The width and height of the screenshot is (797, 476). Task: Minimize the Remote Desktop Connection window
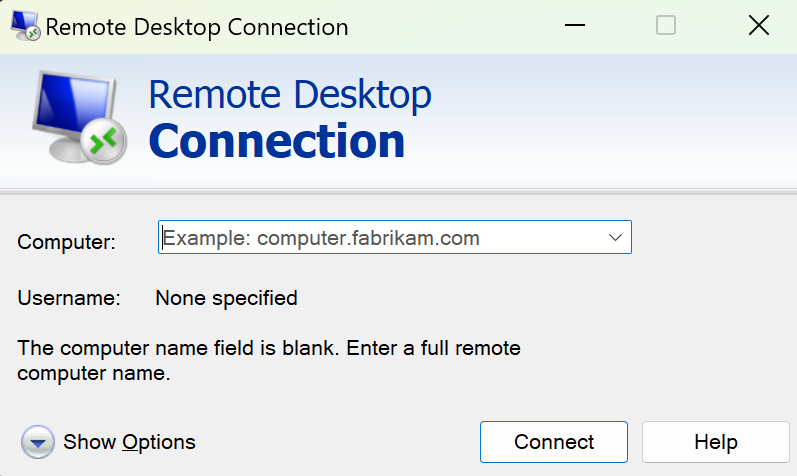[575, 27]
